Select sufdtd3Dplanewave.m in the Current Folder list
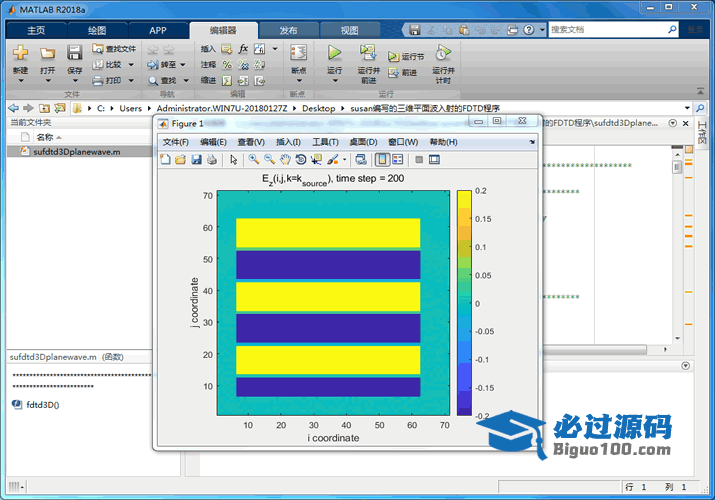This screenshot has height=500, width=715. 76,152
